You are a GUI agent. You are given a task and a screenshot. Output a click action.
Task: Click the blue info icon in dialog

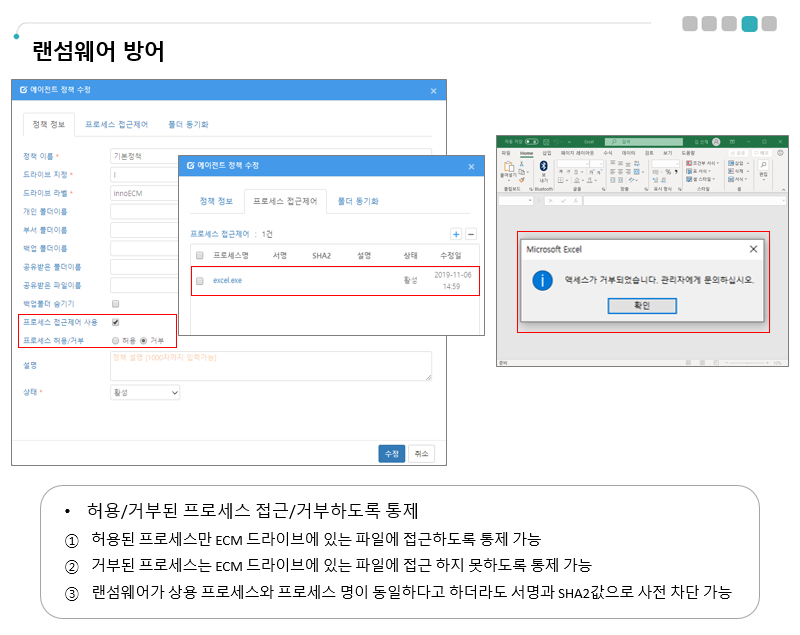(542, 281)
